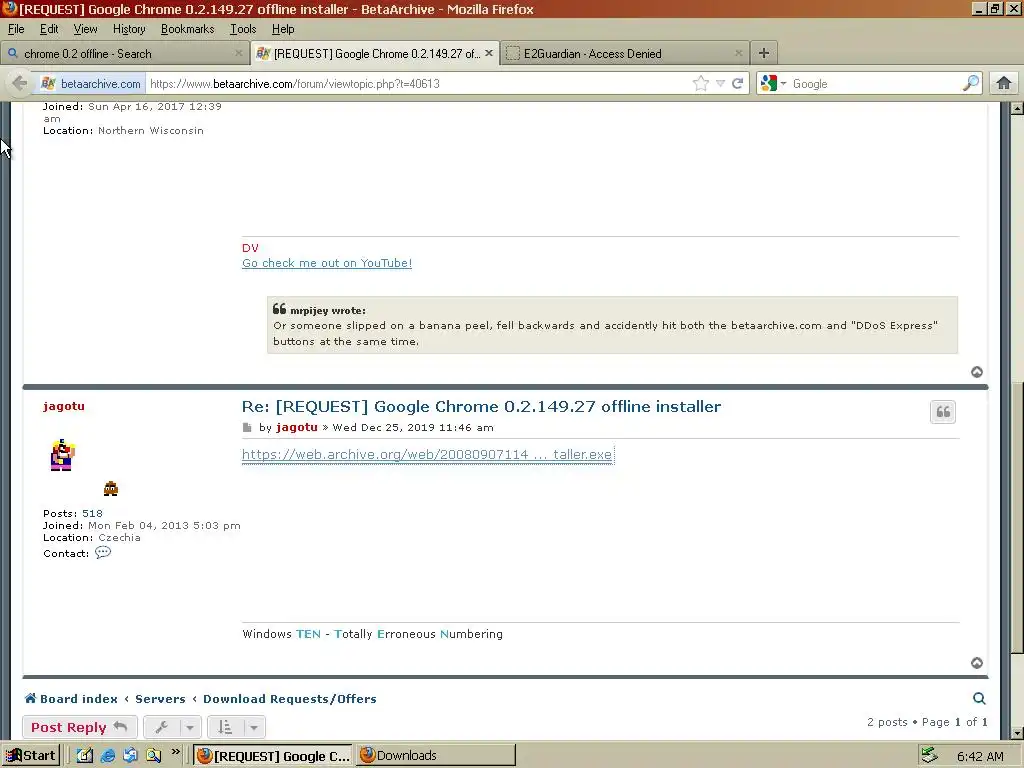The width and height of the screenshot is (1024, 768).
Task: Open jagotu's post count 518 link
Action: pos(92,513)
